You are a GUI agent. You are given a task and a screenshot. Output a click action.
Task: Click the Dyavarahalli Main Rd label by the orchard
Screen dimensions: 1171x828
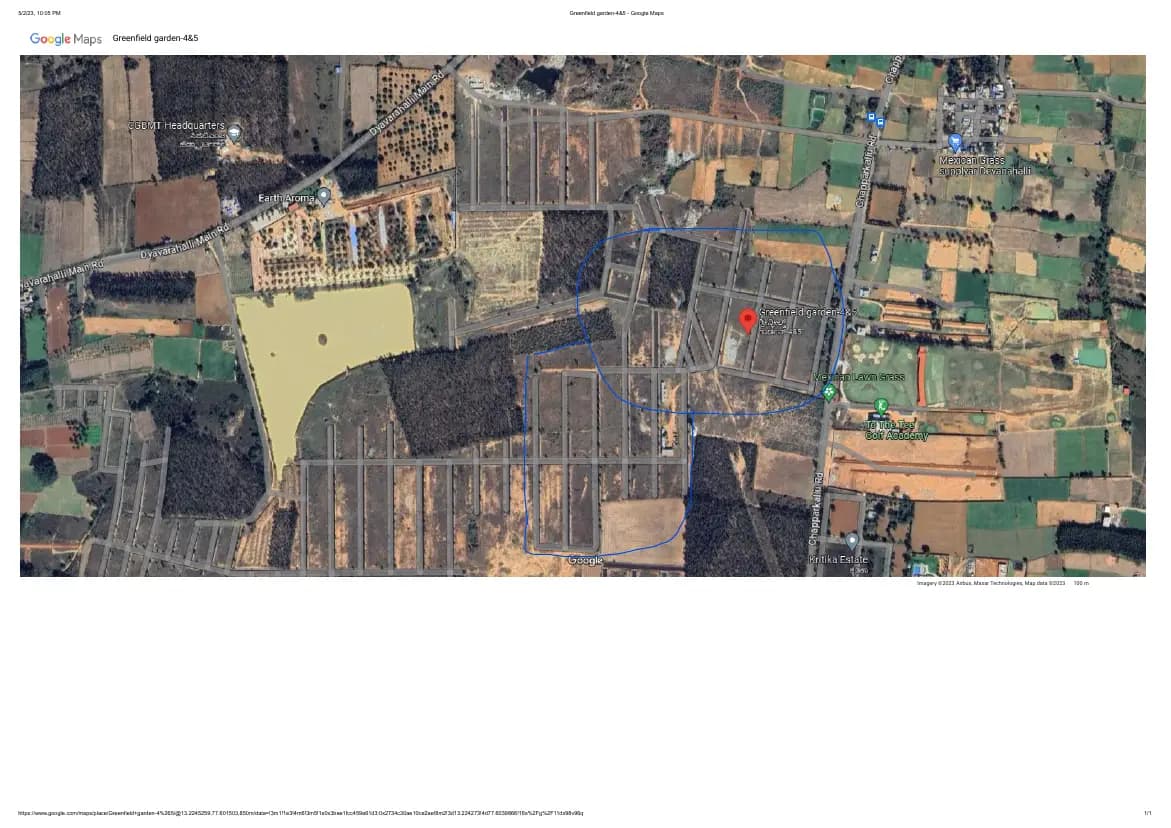tap(407, 104)
